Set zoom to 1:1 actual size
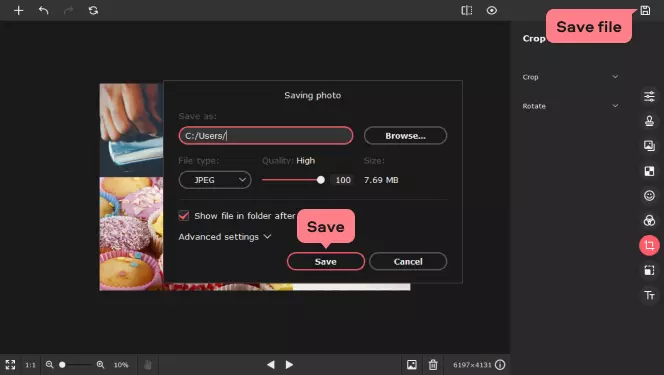The image size is (664, 375). tap(30, 365)
